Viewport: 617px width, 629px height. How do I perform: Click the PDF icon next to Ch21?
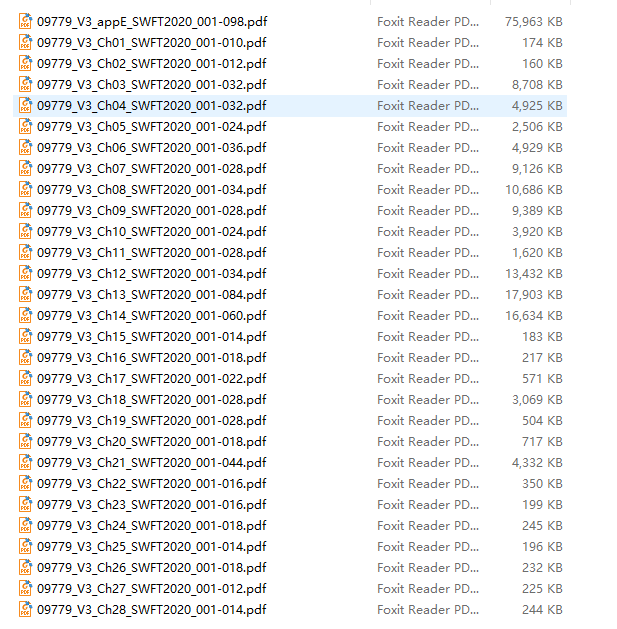pos(26,463)
